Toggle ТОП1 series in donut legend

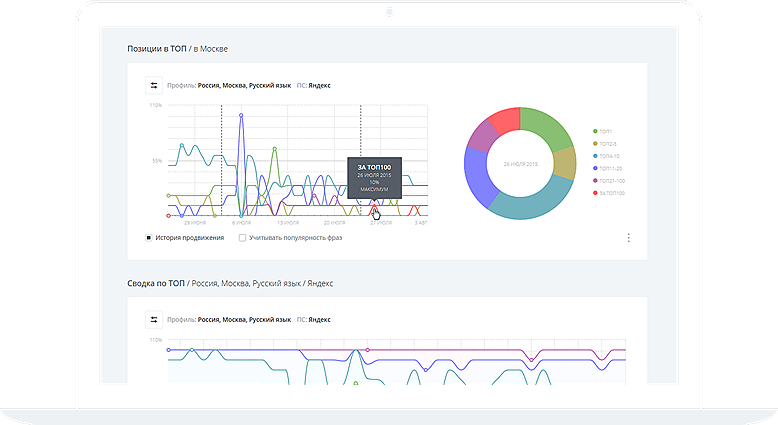tap(602, 131)
